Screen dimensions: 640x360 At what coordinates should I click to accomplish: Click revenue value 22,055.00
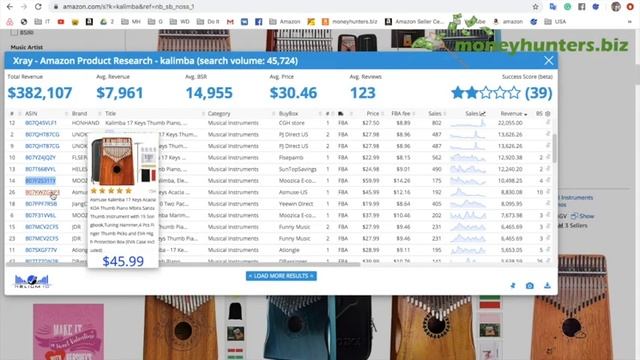point(510,122)
